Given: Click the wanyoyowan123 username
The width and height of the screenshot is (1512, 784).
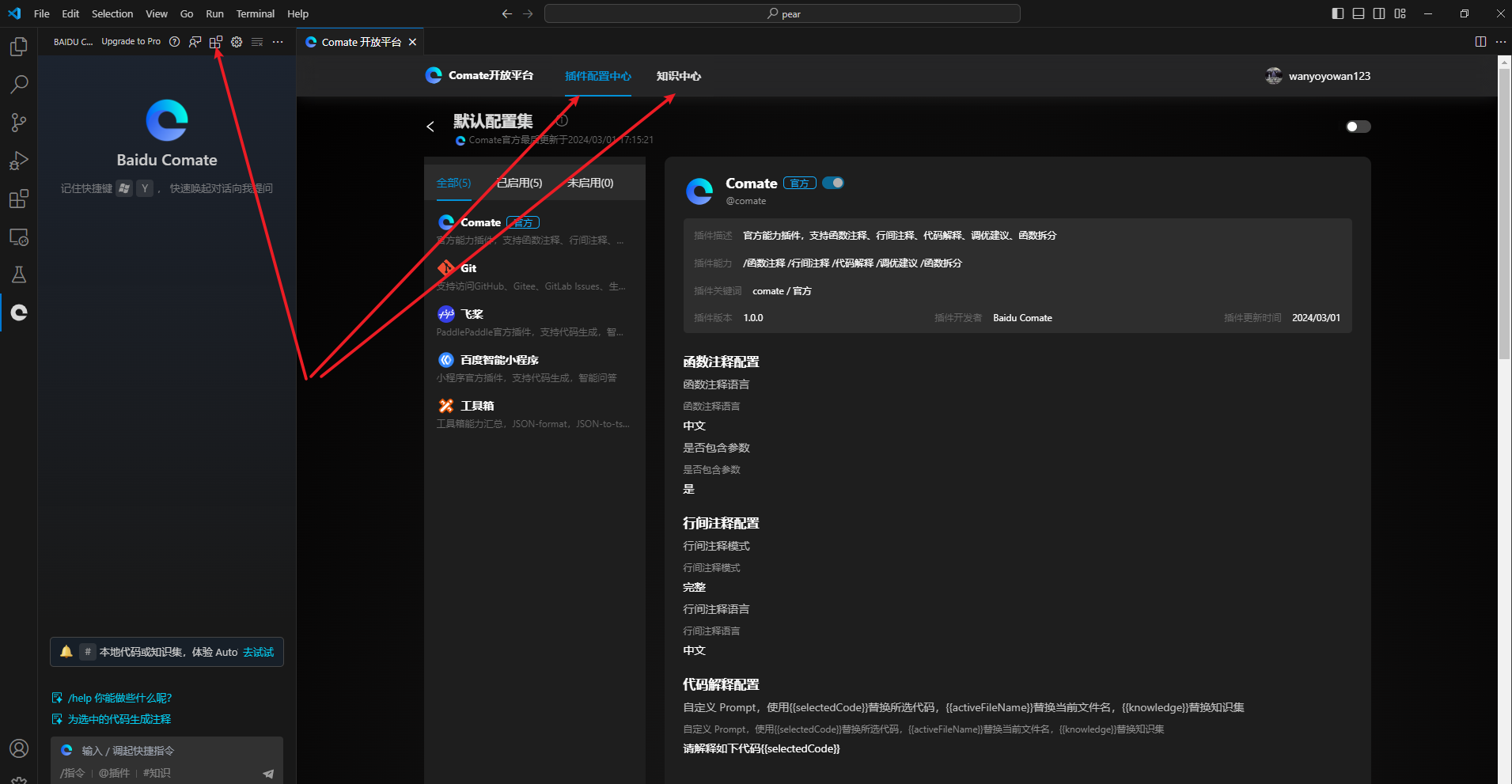Looking at the screenshot, I should [1329, 76].
